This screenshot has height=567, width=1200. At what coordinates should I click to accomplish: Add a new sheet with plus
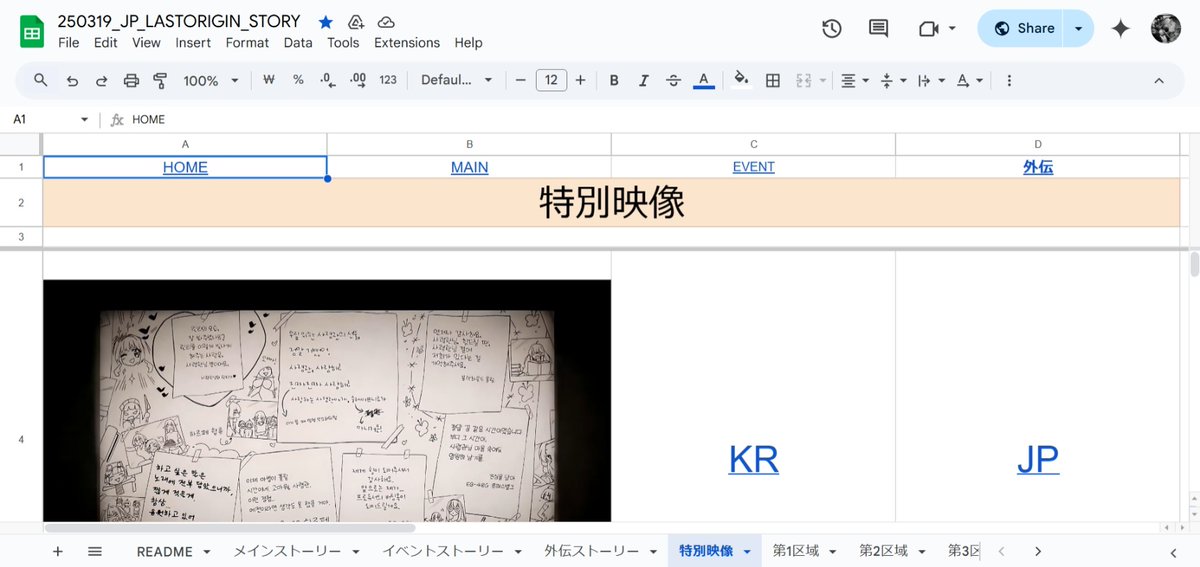(x=57, y=551)
